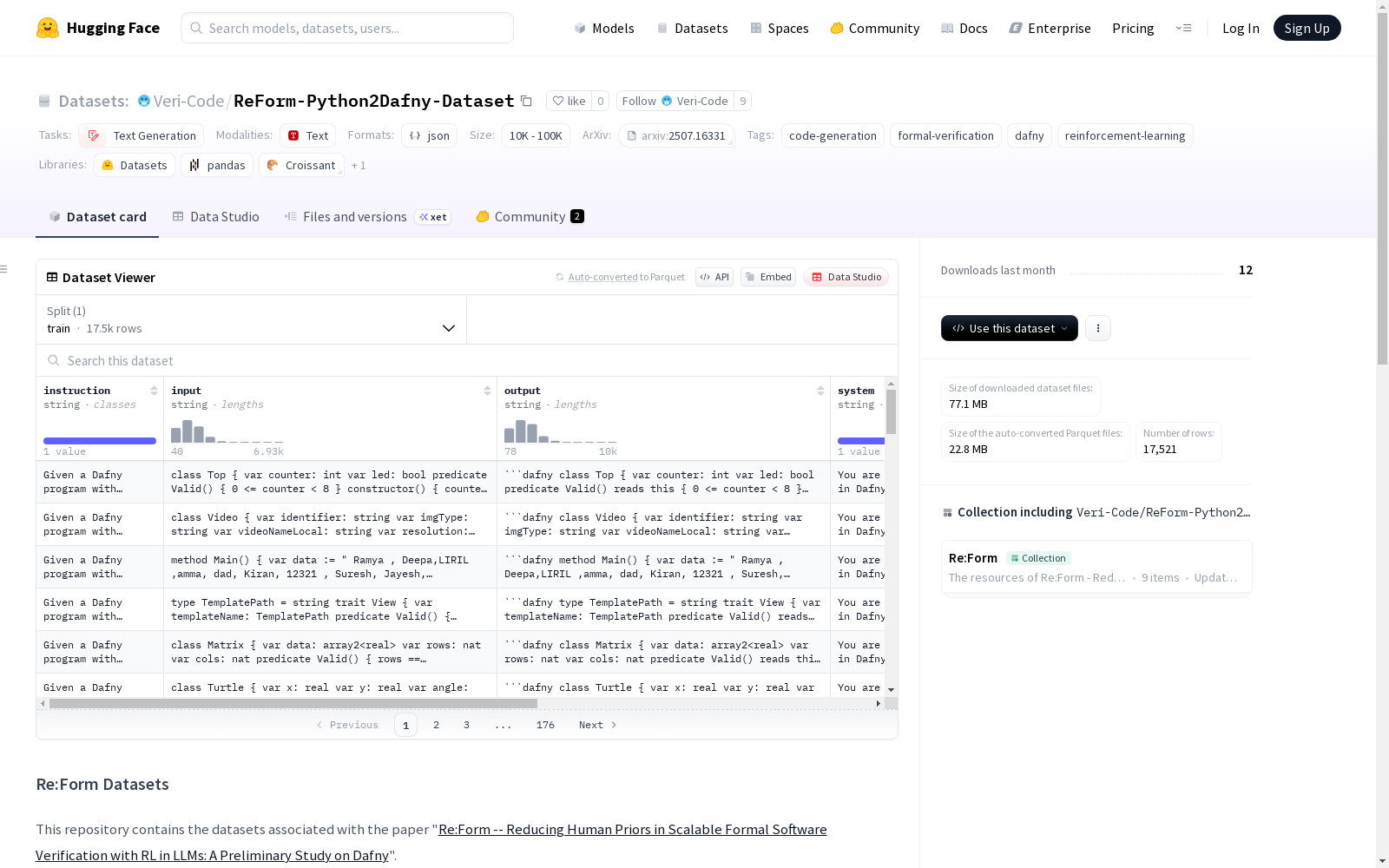Viewport: 1389px width, 868px height.
Task: Go to Datasets in navigation
Action: coord(692,28)
